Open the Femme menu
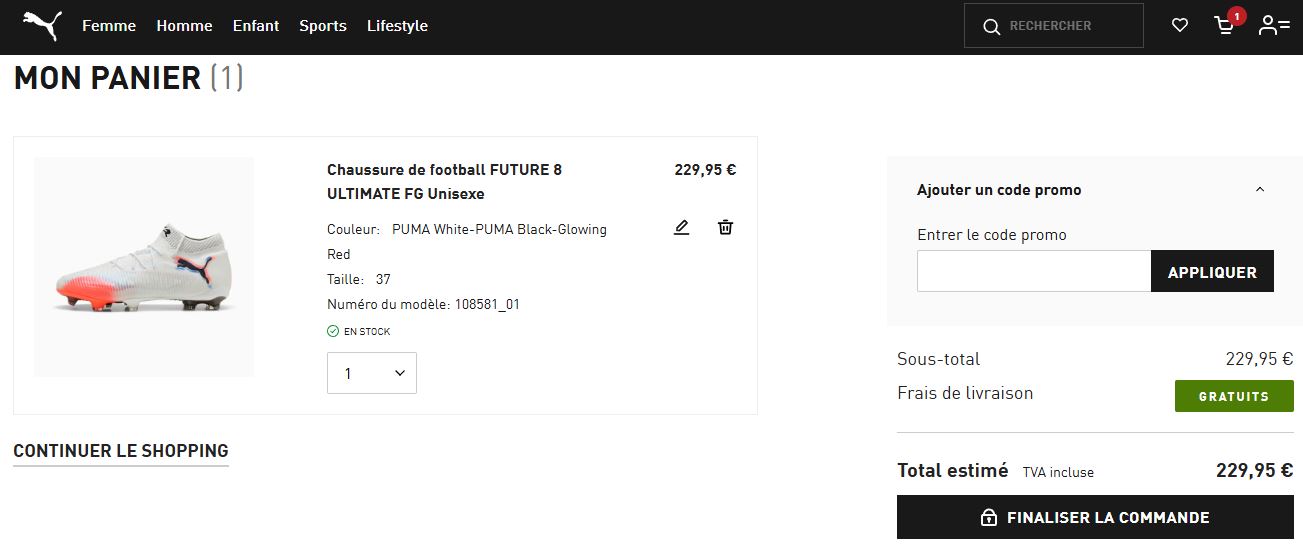Viewport: 1303px width, 546px height. [109, 26]
